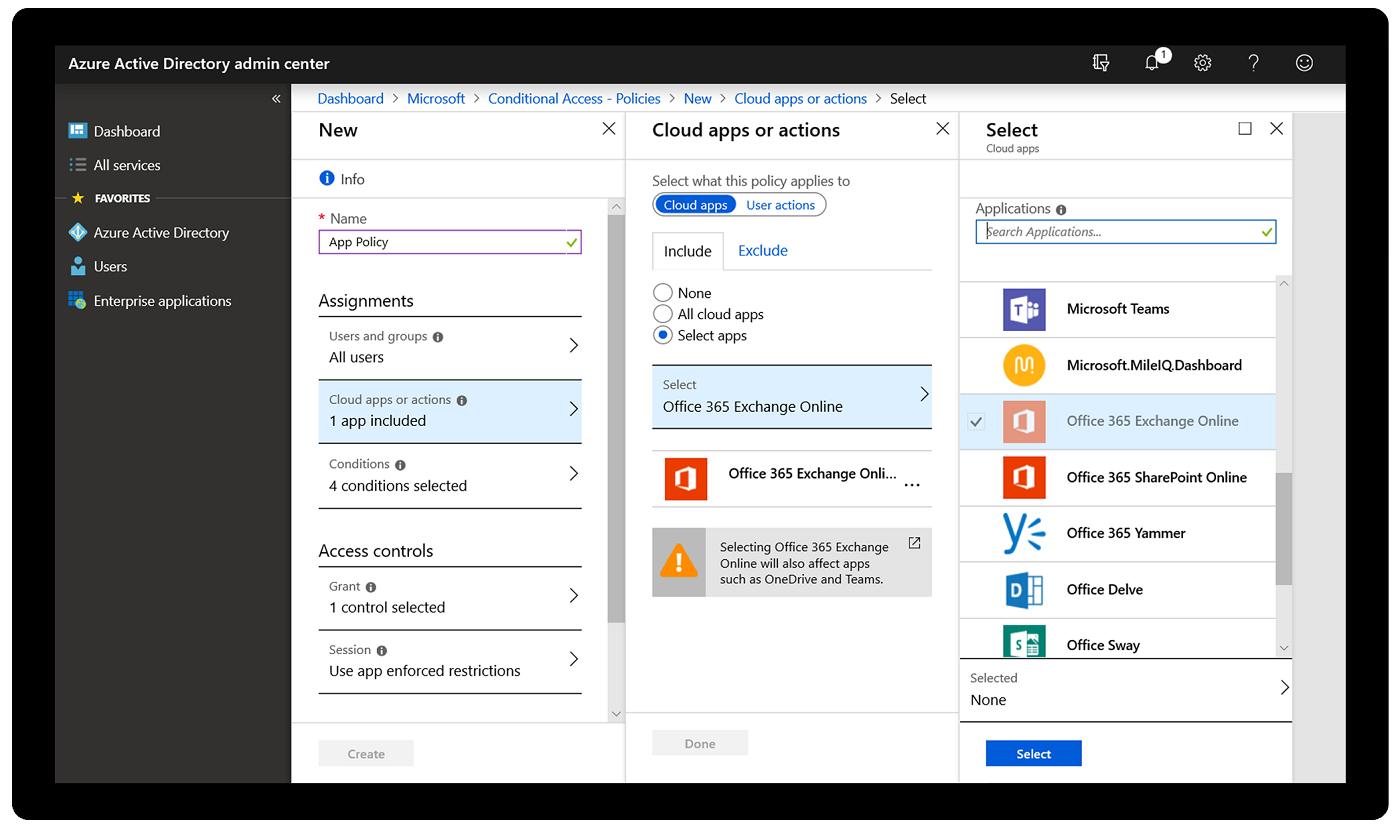Select the Microsoft Teams app icon
Viewport: 1400px width, 830px height.
click(1023, 309)
